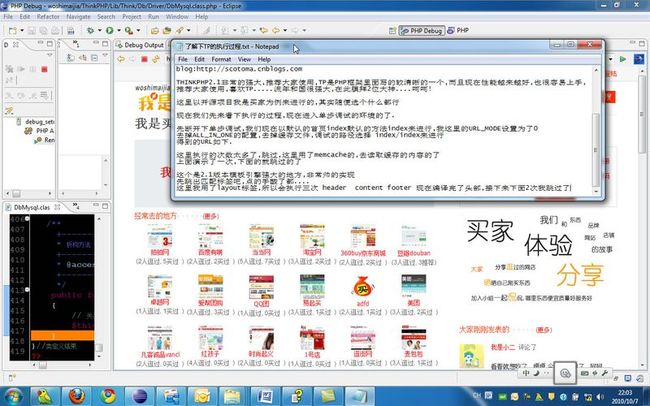
Task: Open the variables view menu chevron
Action: pos(105,54)
